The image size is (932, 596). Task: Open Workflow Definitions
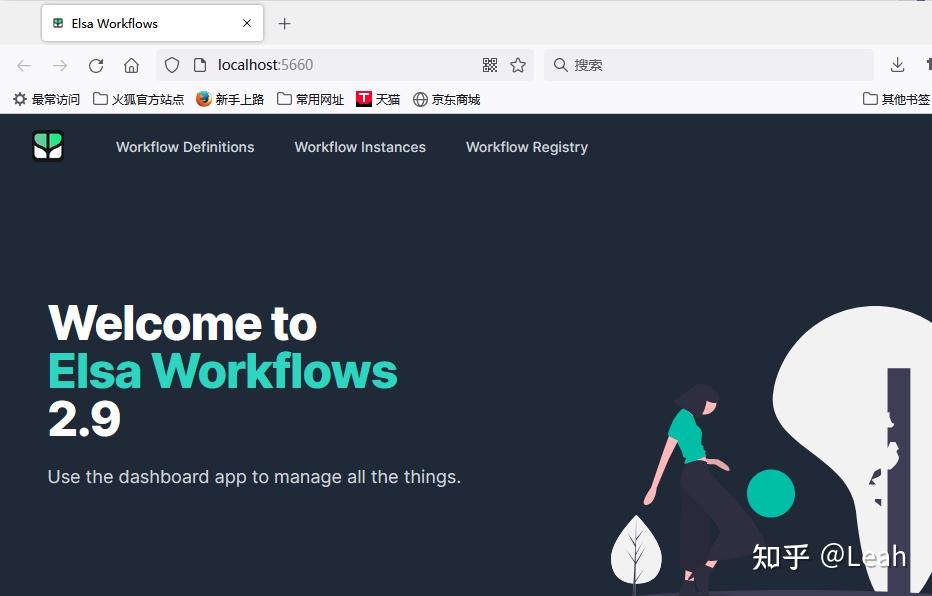pyautogui.click(x=184, y=147)
